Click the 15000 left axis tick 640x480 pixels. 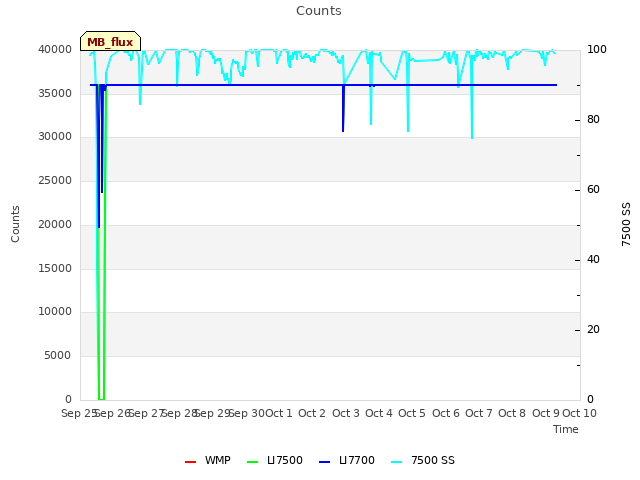click(x=55, y=268)
